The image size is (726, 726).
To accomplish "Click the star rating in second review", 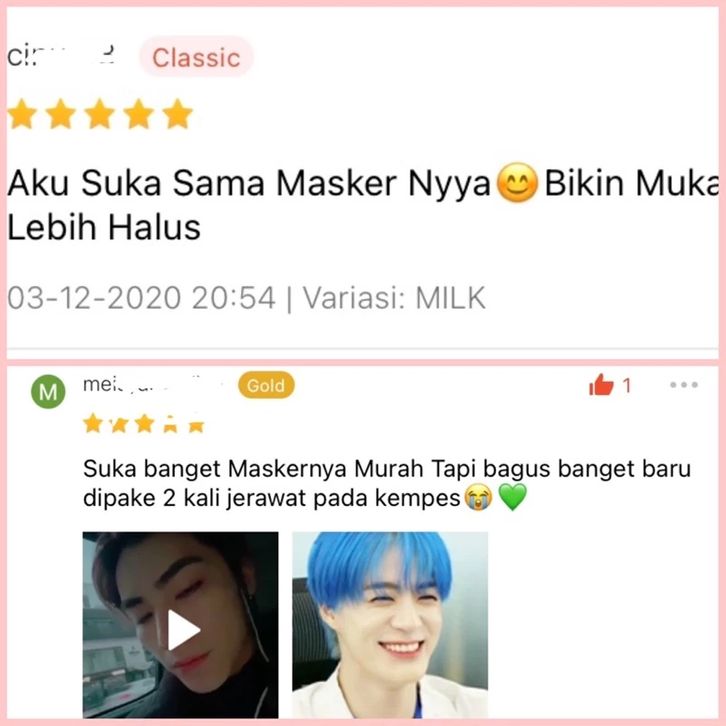I will 144,423.
